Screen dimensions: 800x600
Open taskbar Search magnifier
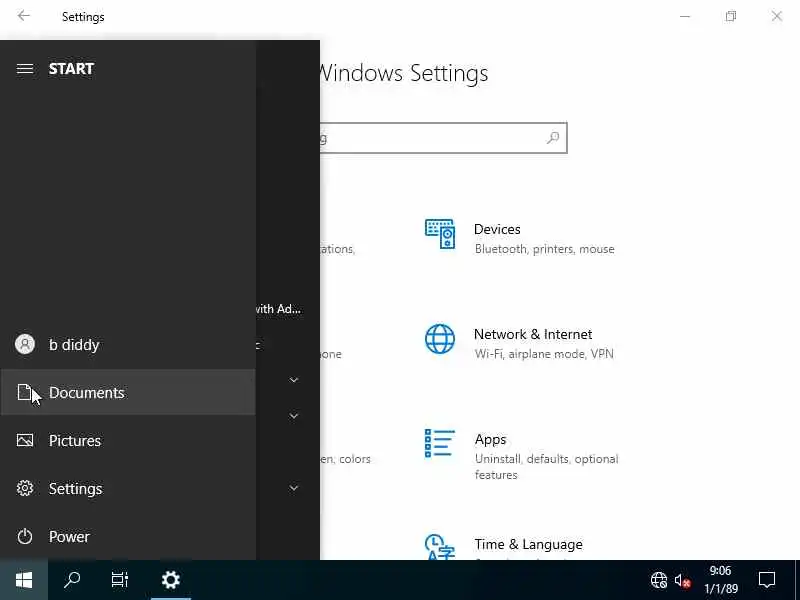click(72, 580)
